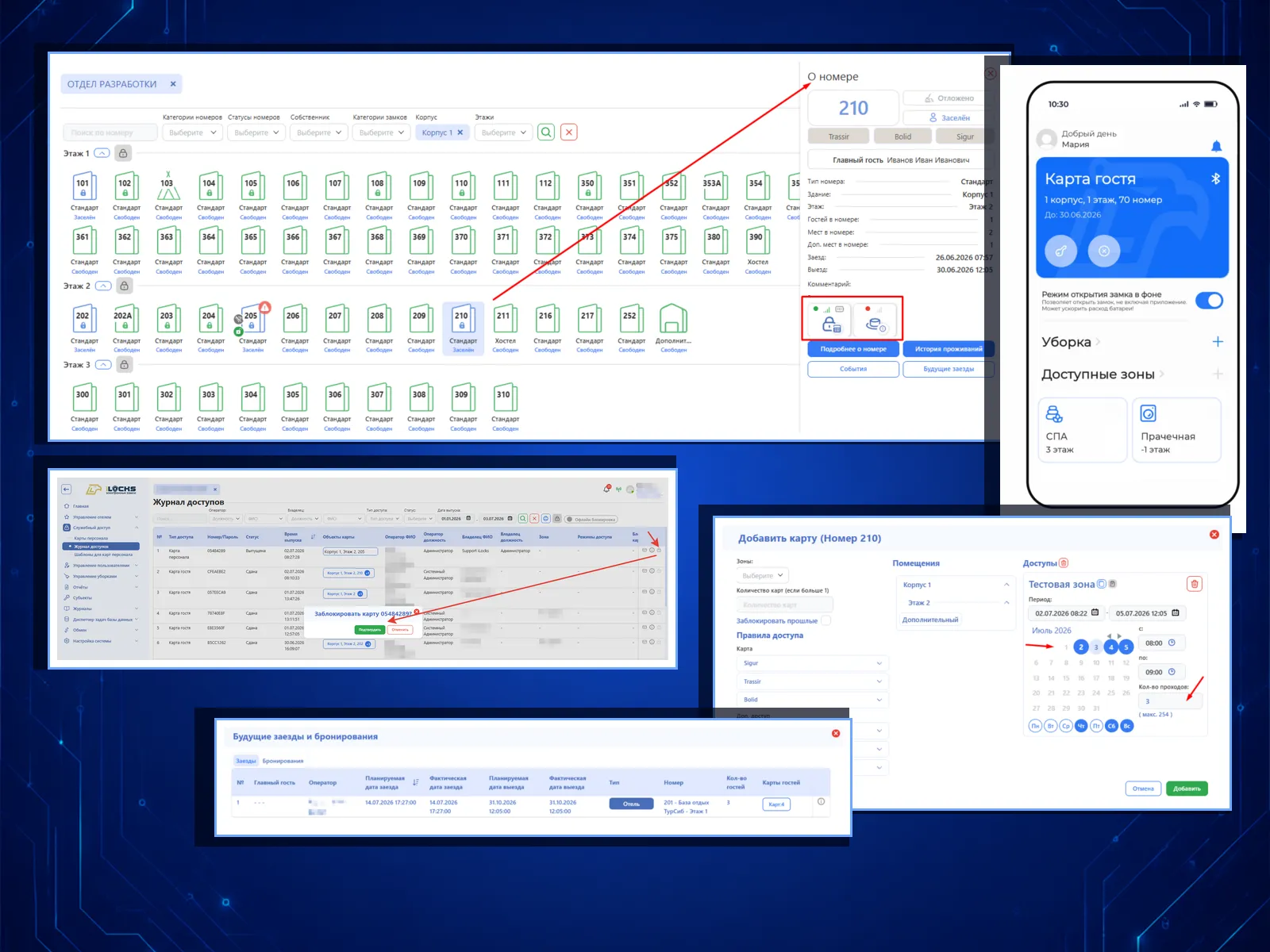1270x952 pixels.
Task: Open the Статусы номеров dropdown
Action: (x=257, y=132)
